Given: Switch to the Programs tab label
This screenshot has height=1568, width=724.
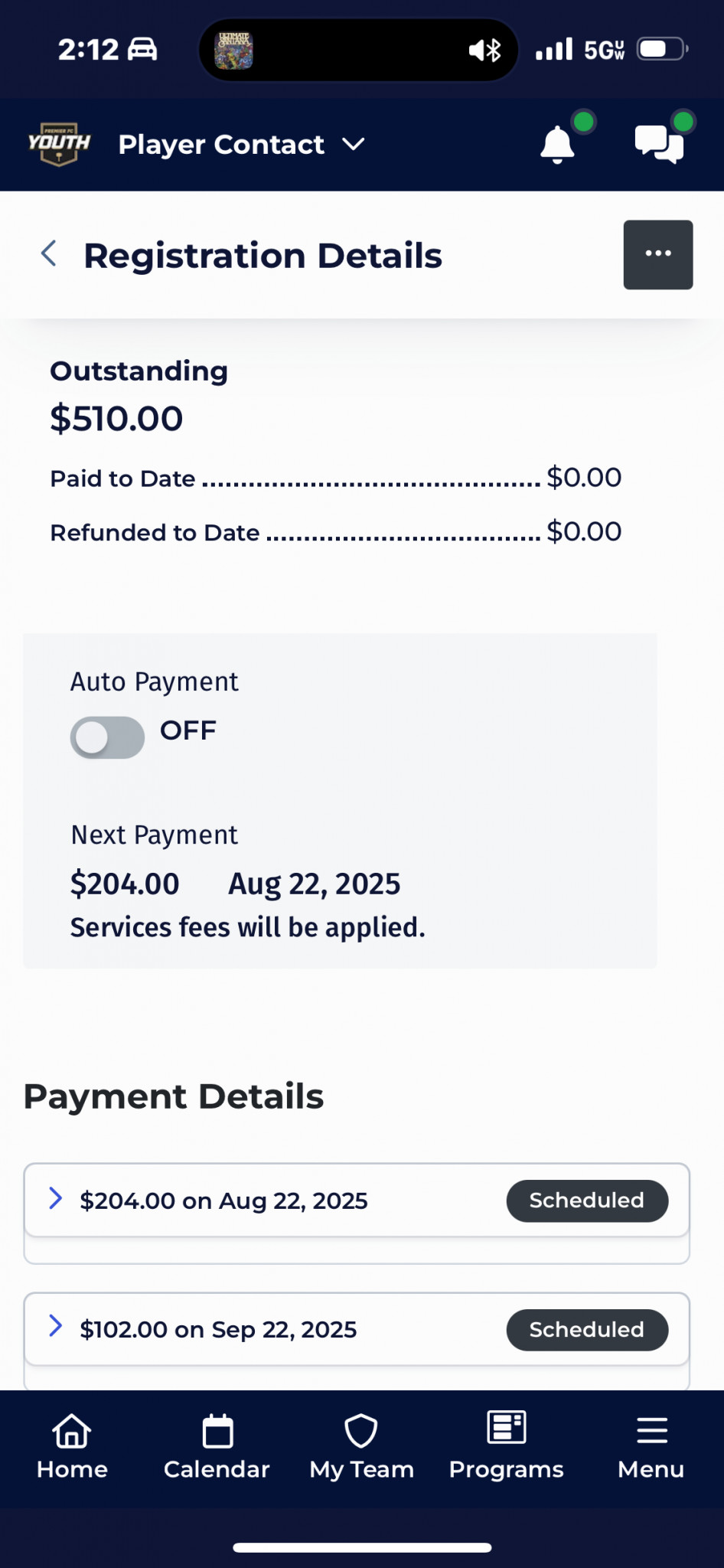Looking at the screenshot, I should [x=507, y=1469].
